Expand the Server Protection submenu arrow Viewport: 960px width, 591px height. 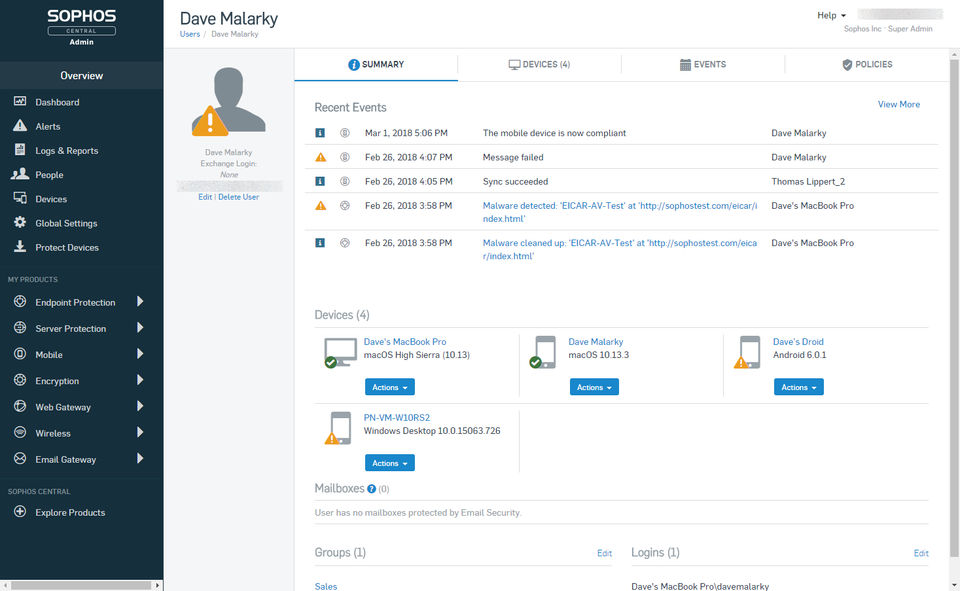tap(140, 328)
